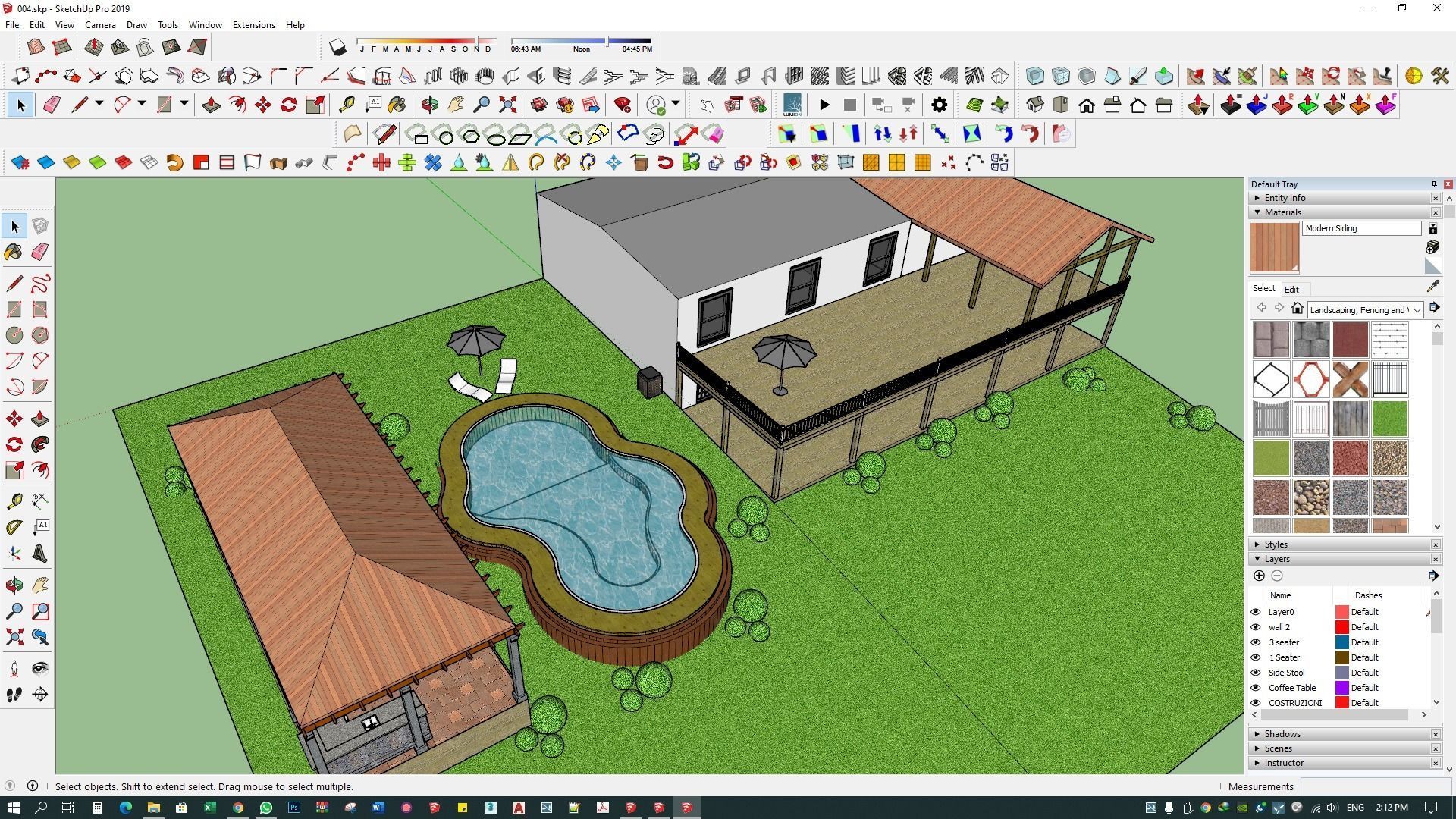This screenshot has width=1456, height=819.
Task: Select the Walk footprints tool
Action: tap(14, 694)
